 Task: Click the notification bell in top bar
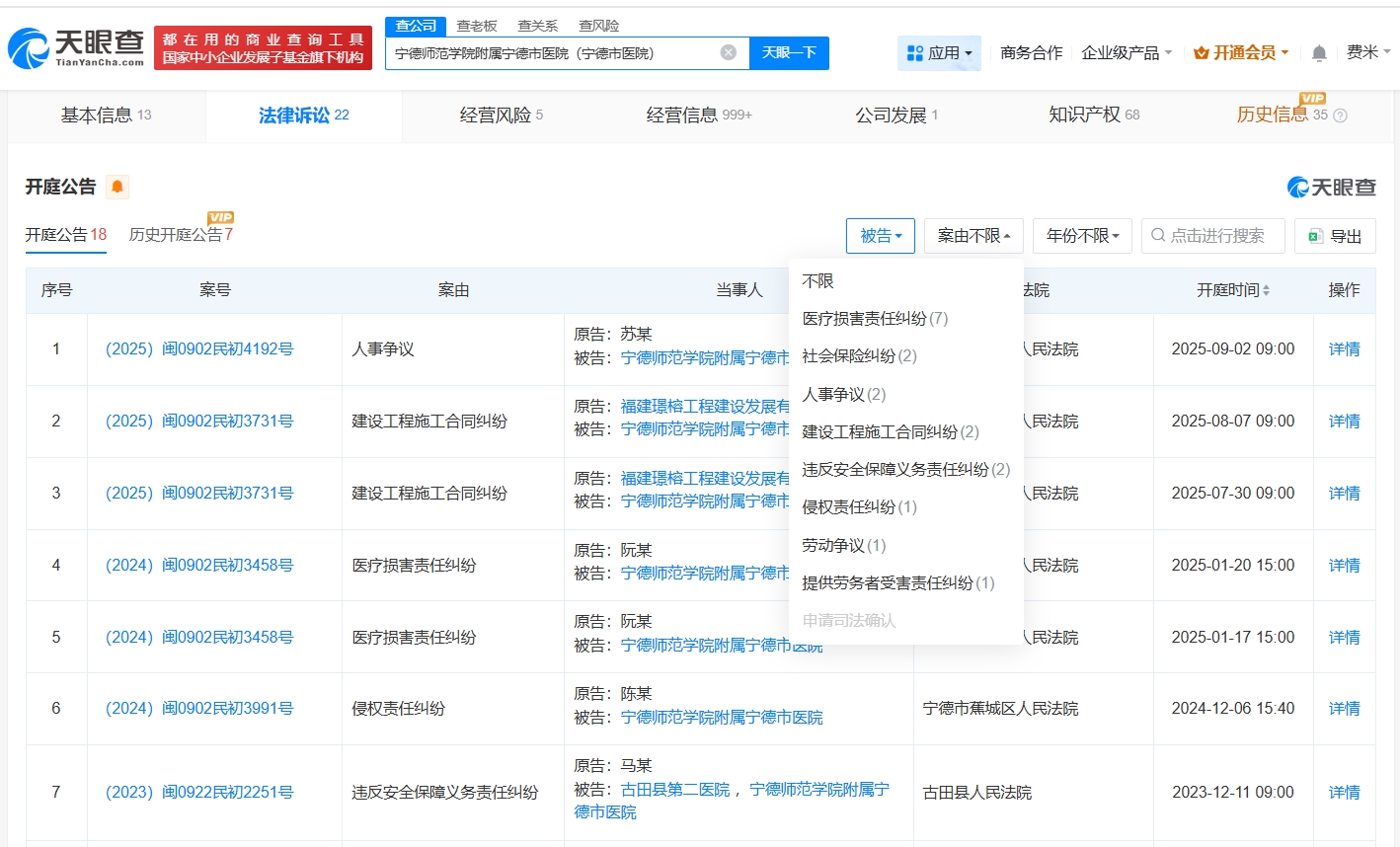click(x=1318, y=53)
